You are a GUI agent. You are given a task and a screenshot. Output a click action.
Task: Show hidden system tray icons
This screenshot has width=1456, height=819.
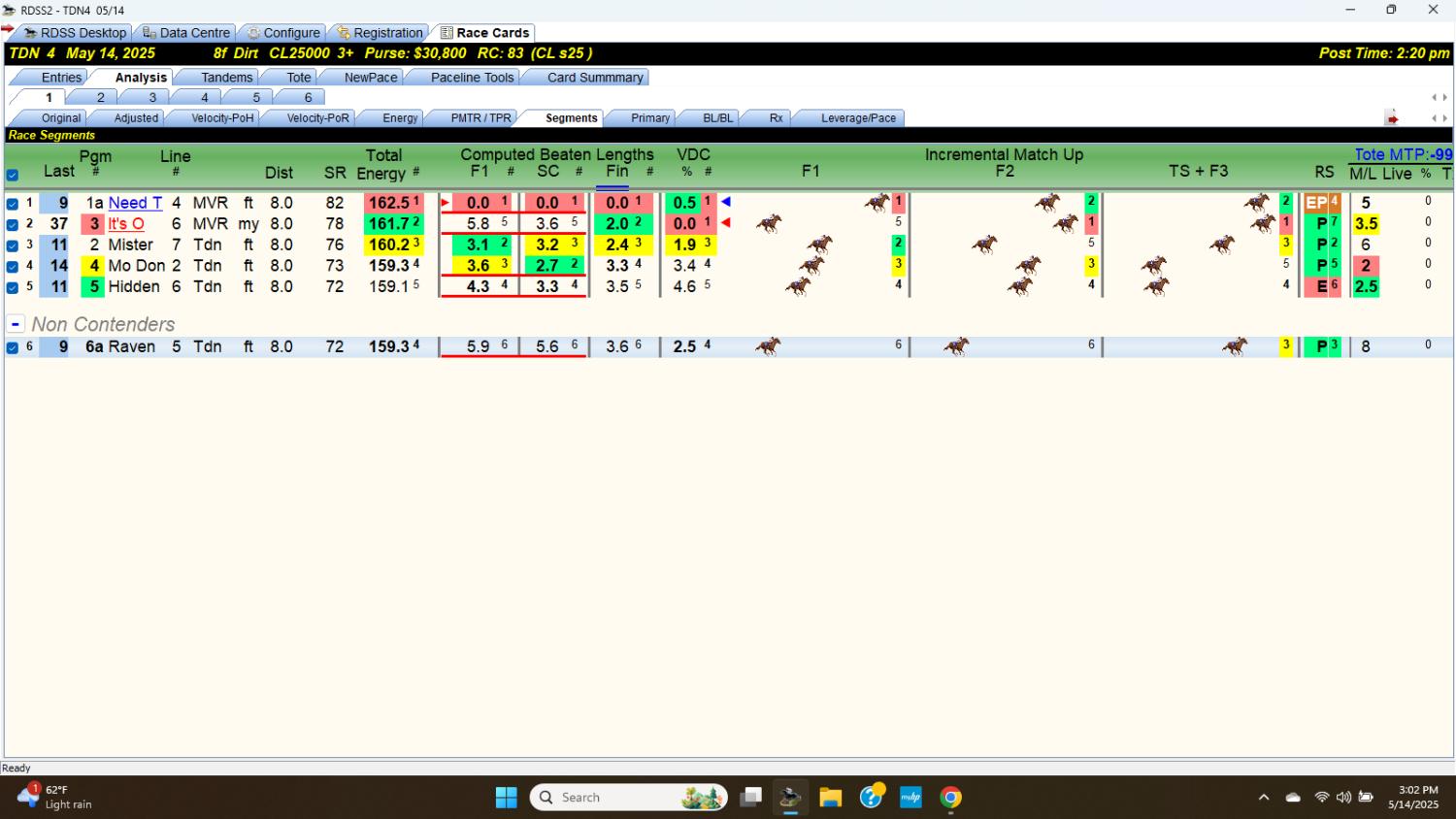pyautogui.click(x=1264, y=798)
